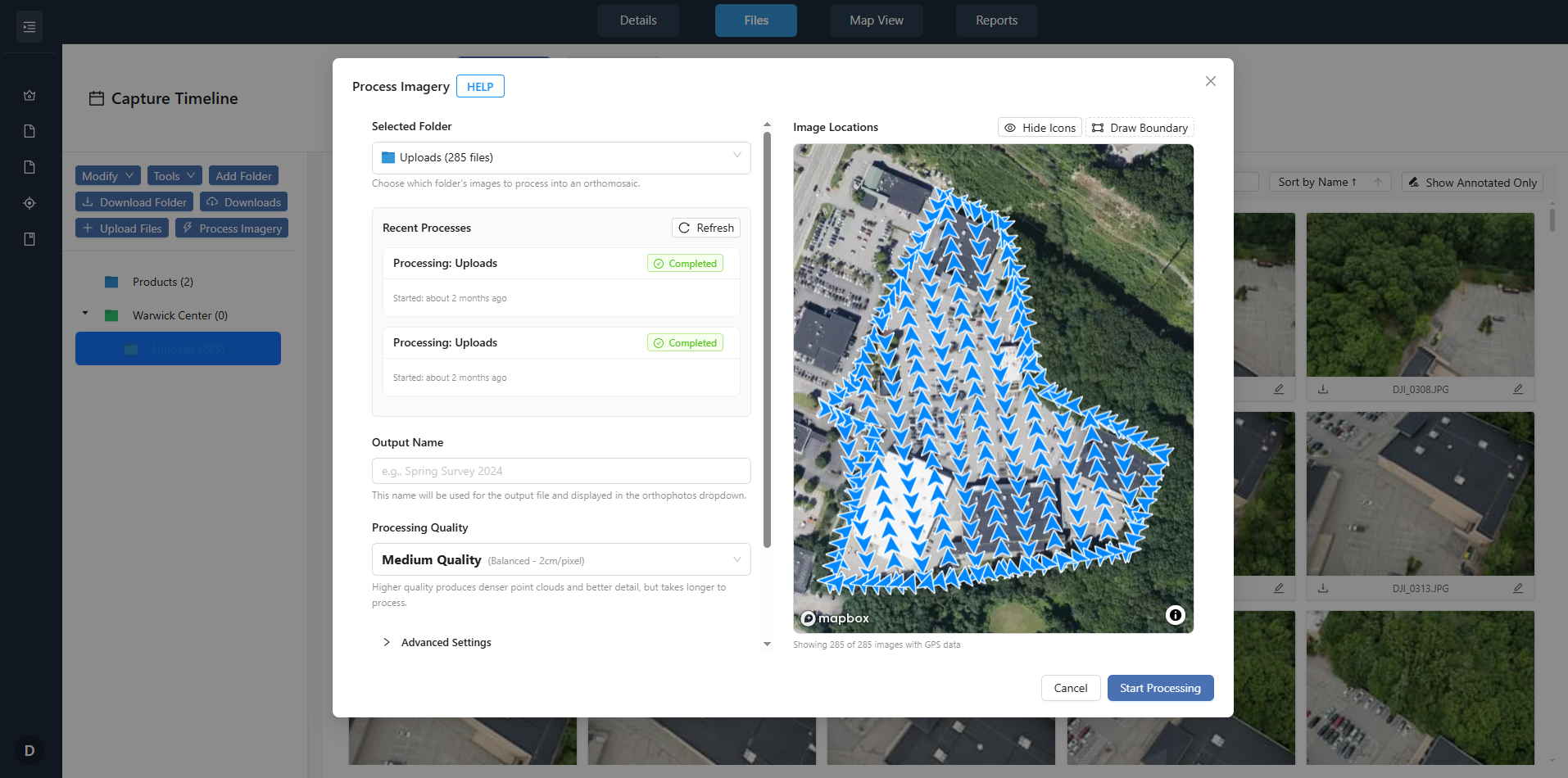Click the map info icon on Mapbox

(x=1175, y=615)
